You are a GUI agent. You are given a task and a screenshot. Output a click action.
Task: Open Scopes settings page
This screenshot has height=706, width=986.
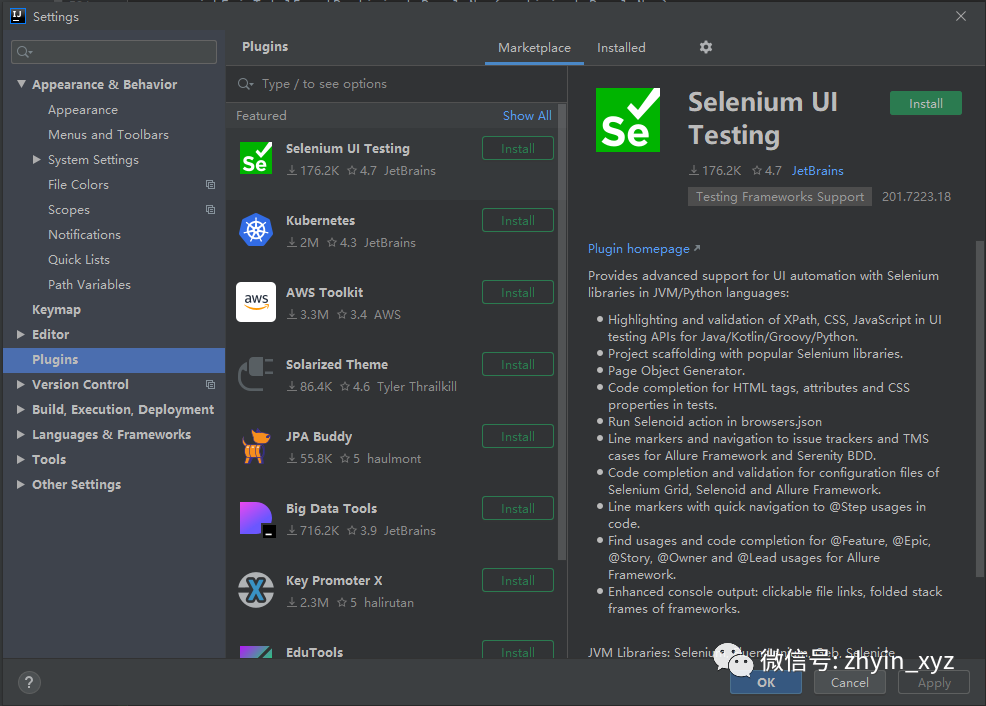69,209
